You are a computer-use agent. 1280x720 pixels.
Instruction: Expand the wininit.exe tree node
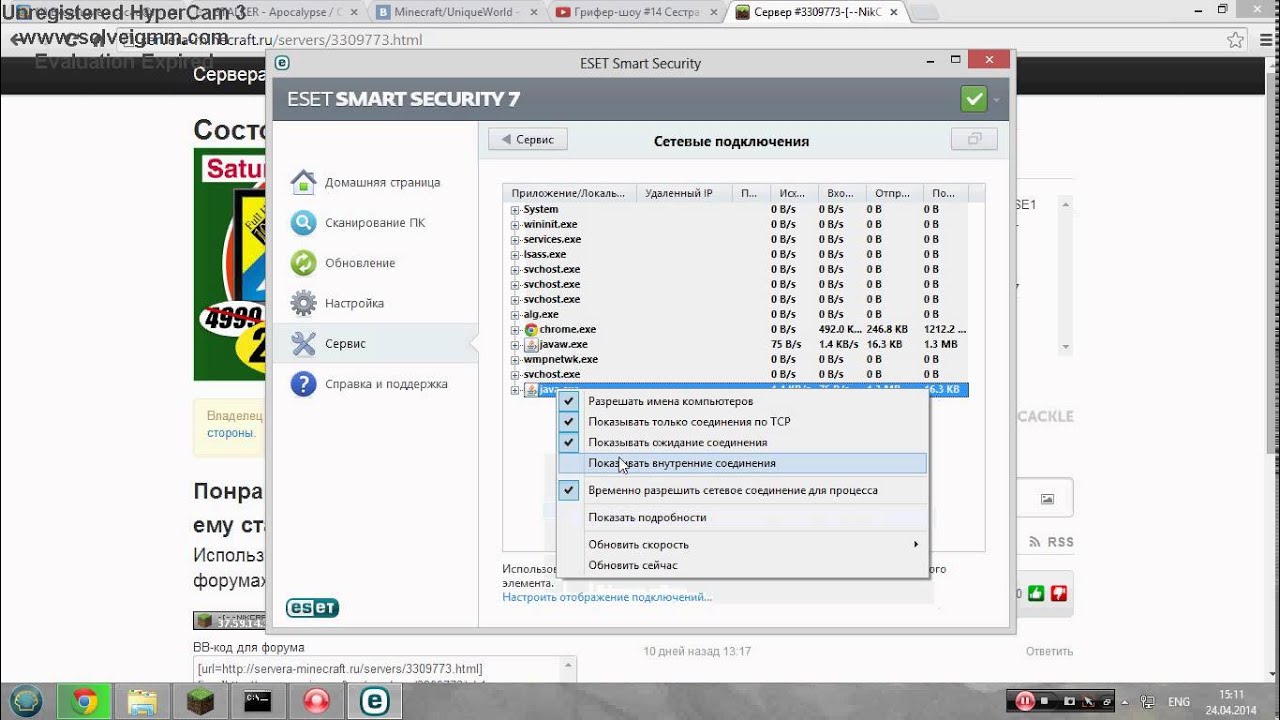516,225
